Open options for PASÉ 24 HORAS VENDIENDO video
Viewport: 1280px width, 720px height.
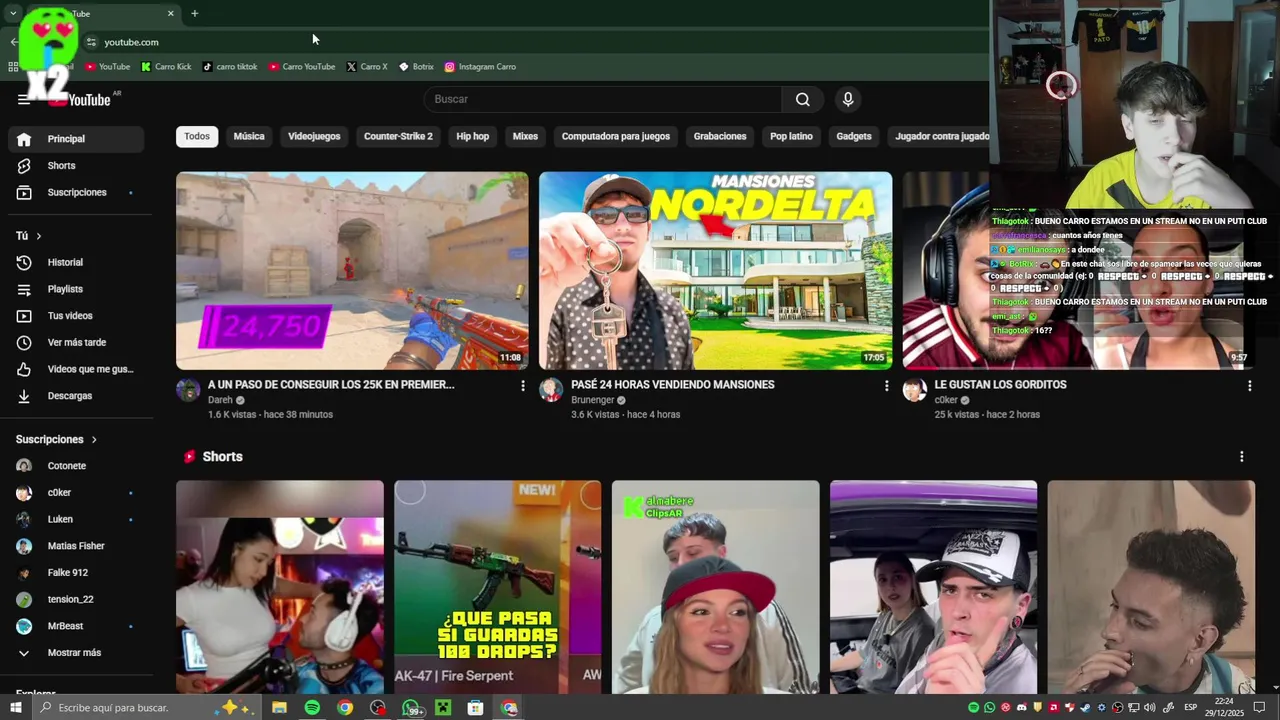[x=886, y=385]
